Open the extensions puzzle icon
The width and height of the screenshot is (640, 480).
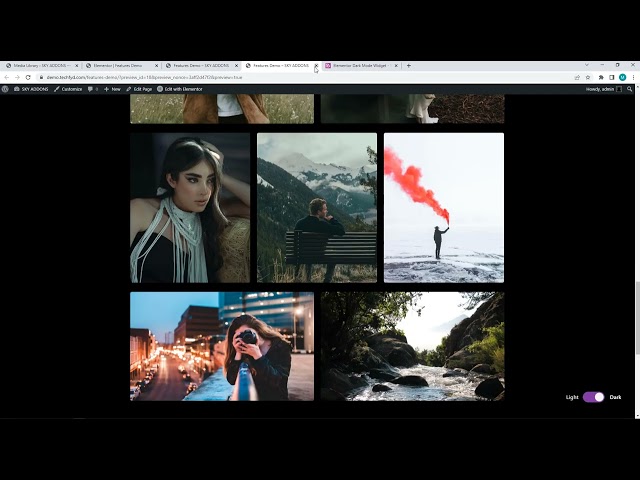[601, 77]
